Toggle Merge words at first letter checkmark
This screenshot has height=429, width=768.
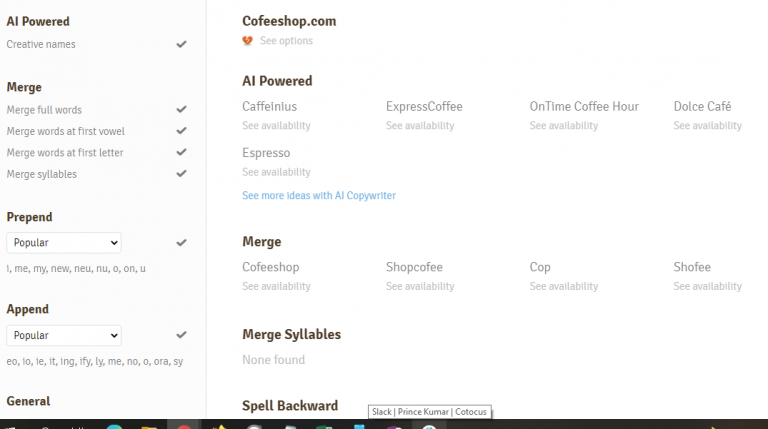point(181,152)
